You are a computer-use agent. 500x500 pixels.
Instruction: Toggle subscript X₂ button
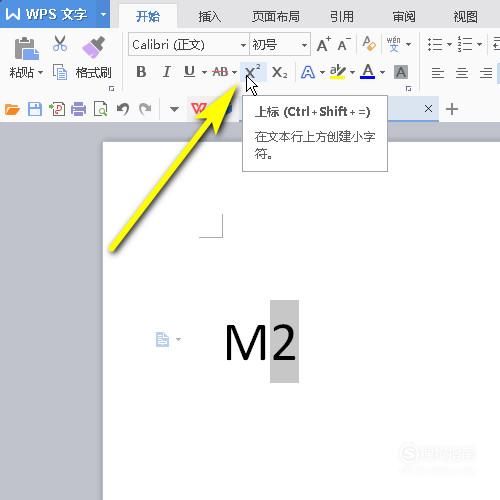279,72
